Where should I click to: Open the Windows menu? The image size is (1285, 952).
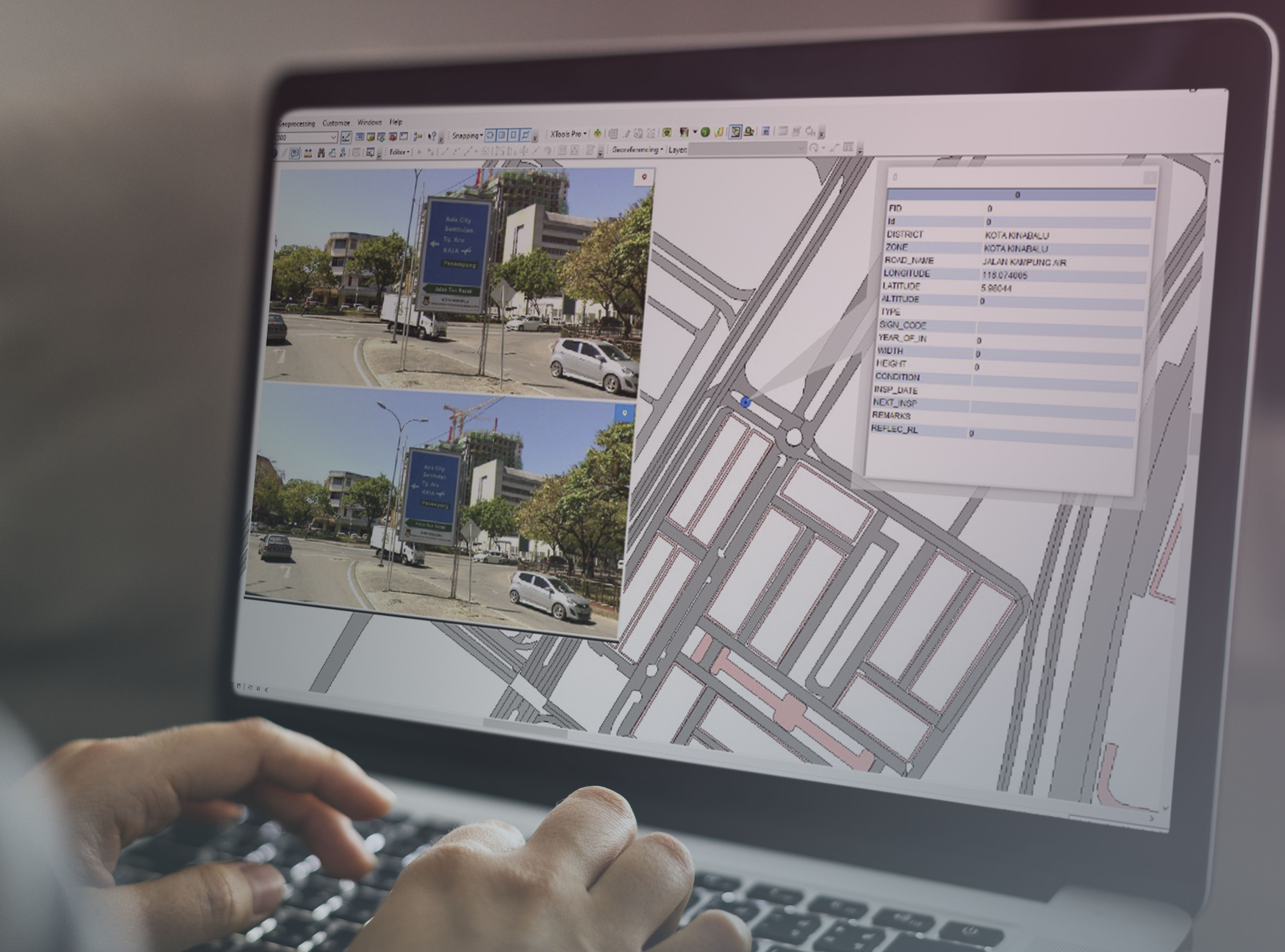click(x=370, y=122)
